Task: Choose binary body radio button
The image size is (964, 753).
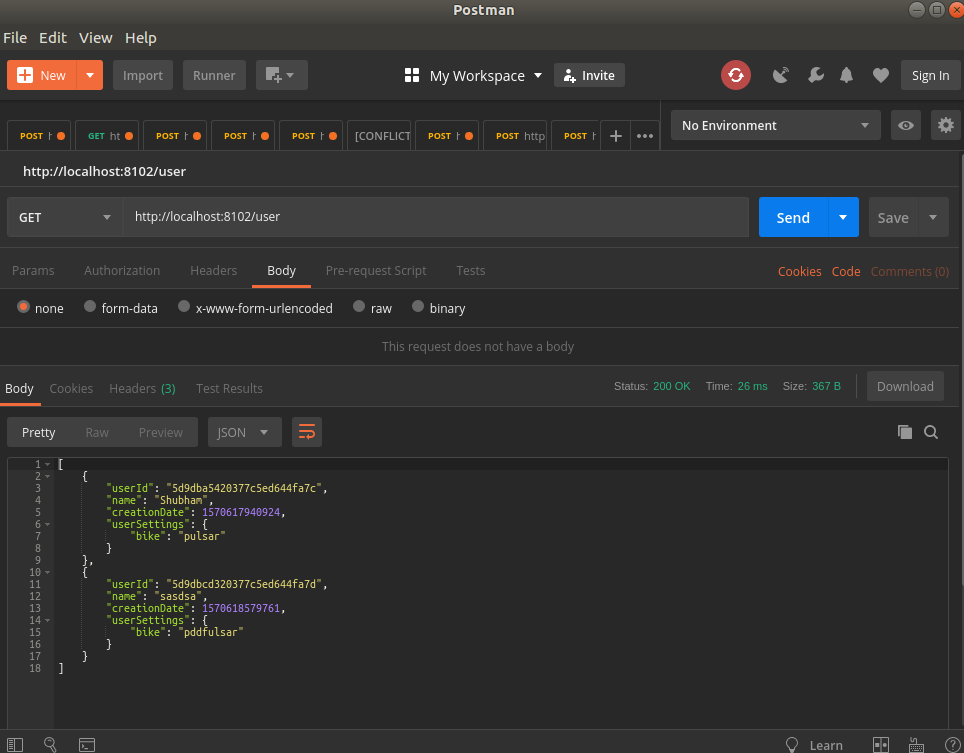Action: point(418,308)
